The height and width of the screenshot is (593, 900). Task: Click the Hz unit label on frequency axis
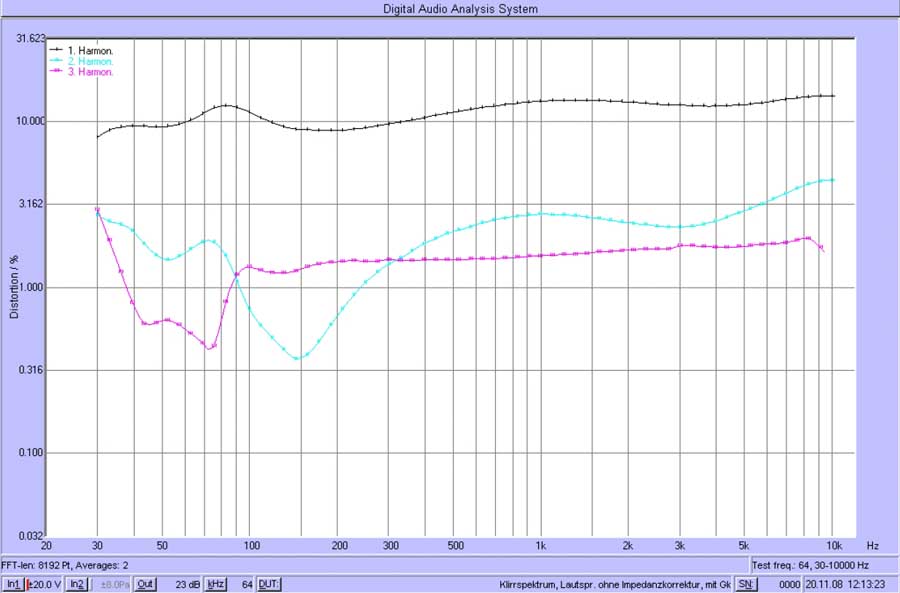coord(872,547)
